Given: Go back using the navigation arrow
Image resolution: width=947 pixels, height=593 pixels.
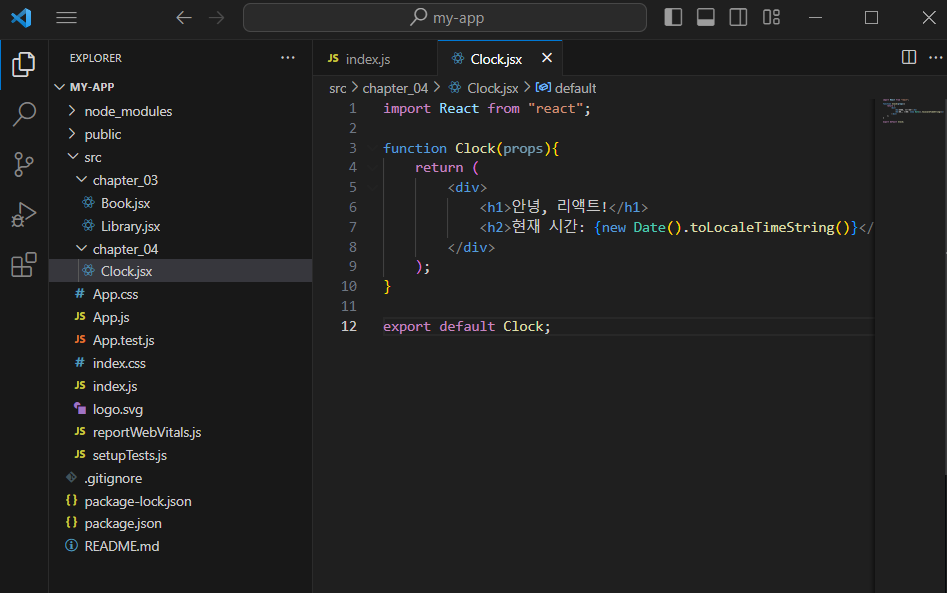Looking at the screenshot, I should point(183,18).
